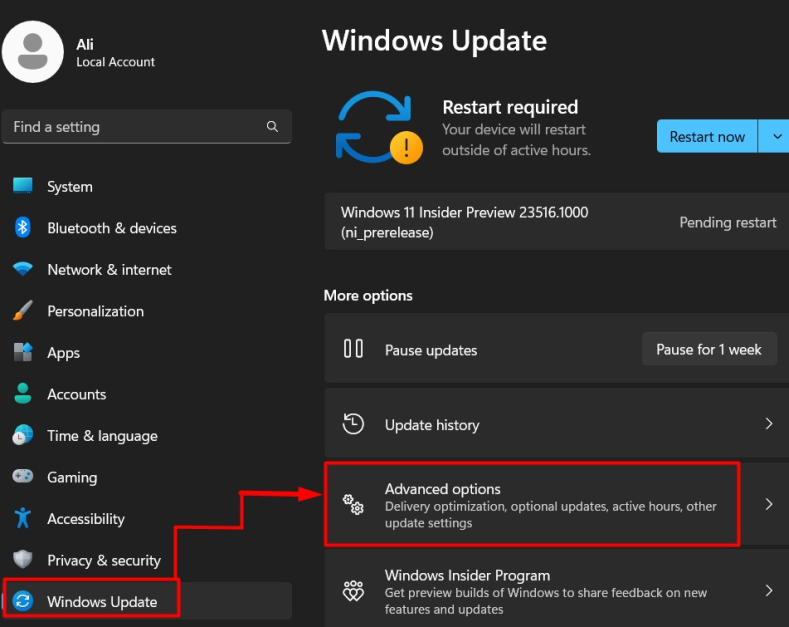
Task: Click the Windows Insider Program hearts icon
Action: (x=353, y=591)
